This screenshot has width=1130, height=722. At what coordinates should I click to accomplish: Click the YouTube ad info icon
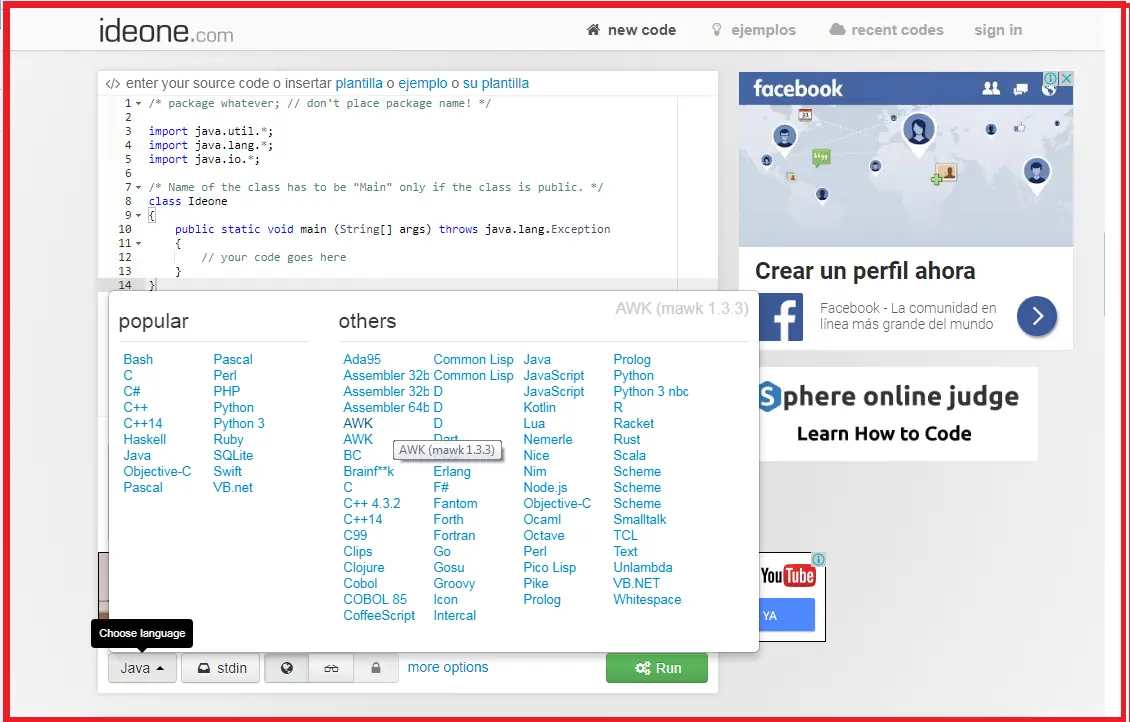(x=819, y=559)
